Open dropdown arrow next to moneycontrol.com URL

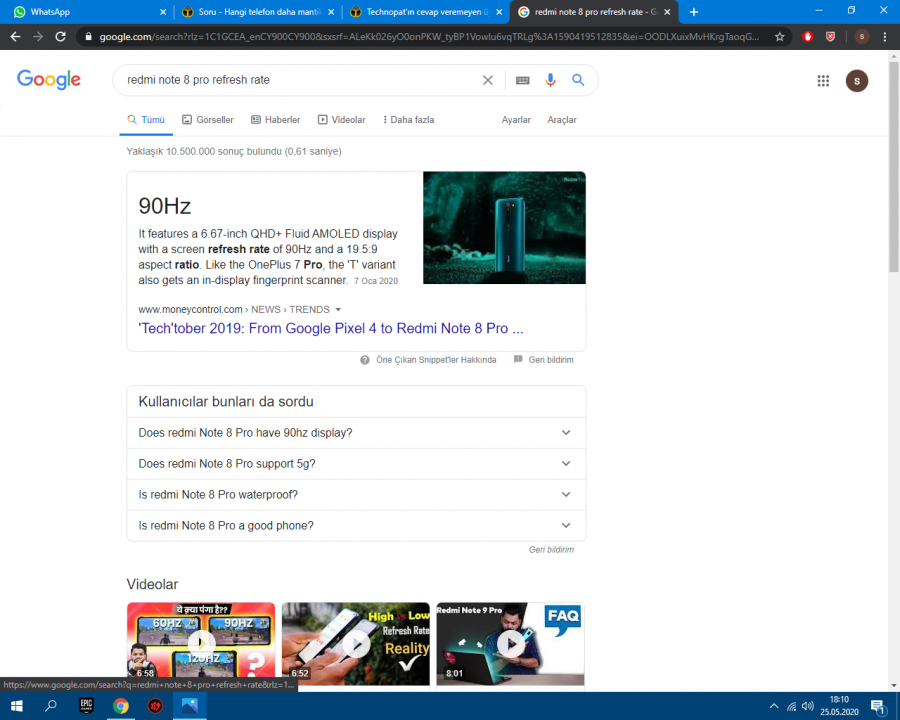click(338, 310)
